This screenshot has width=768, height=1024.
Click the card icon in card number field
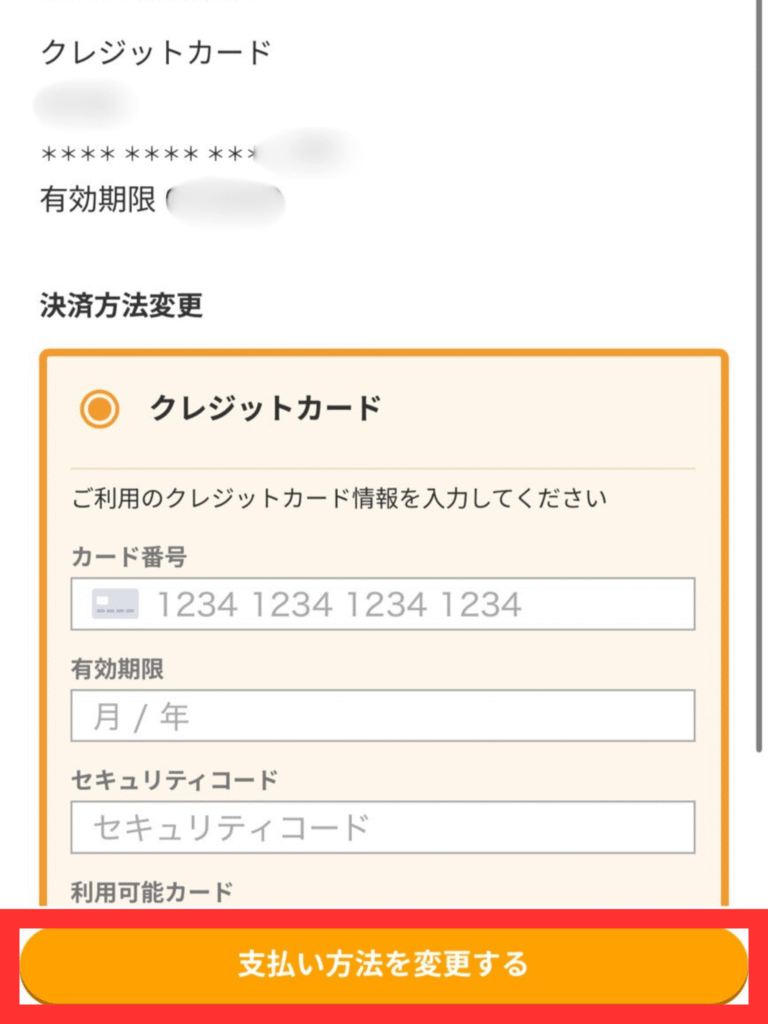[x=115, y=604]
